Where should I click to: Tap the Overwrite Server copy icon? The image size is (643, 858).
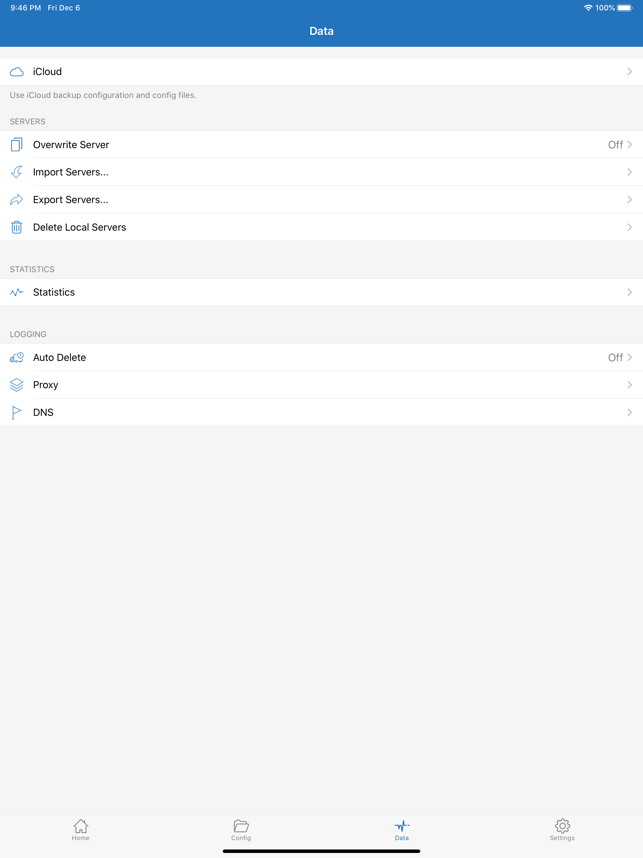[16, 144]
